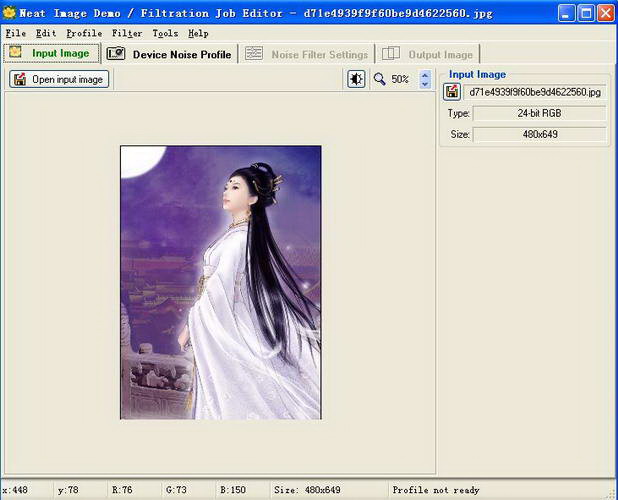Viewport: 618px width, 500px height.
Task: Click the R:76 status bar value
Action: [x=122, y=490]
